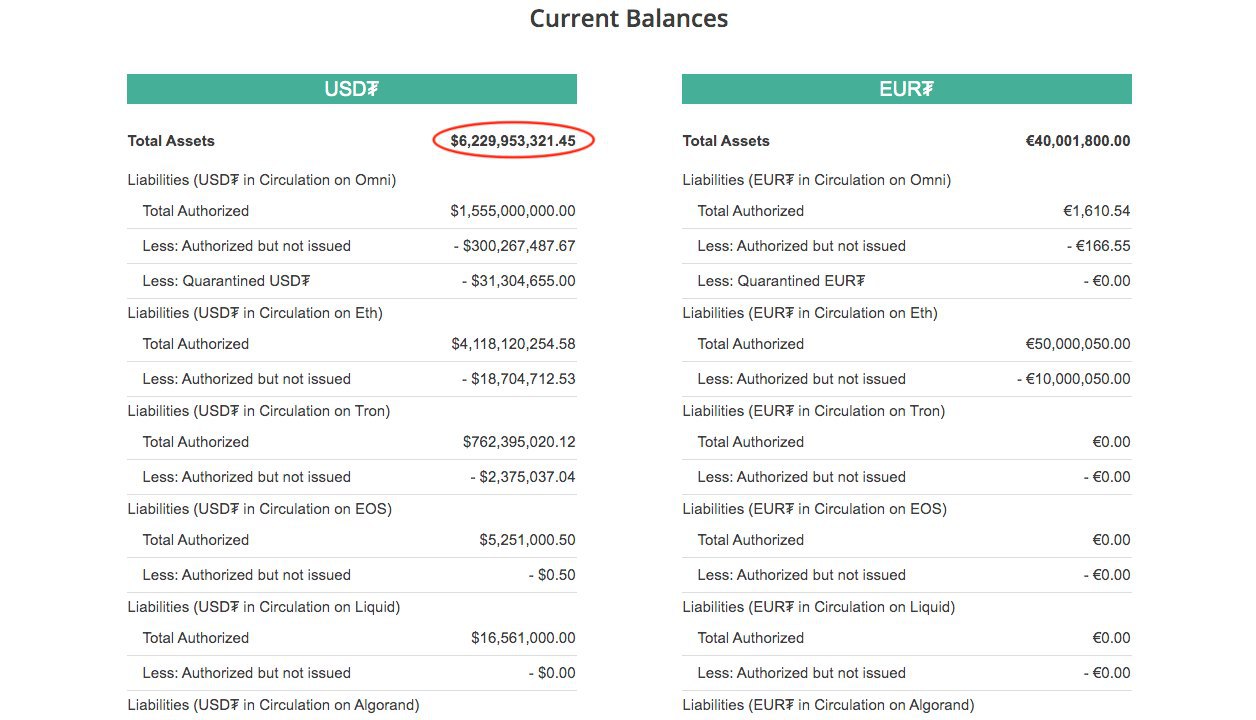The image size is (1256, 720).
Task: Click the €50,000,050.00 Eth authorized value
Action: click(1078, 344)
